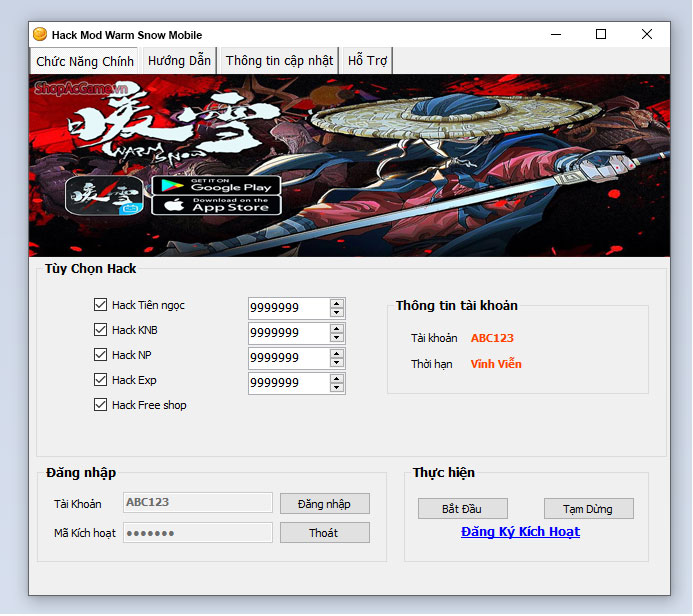Viewport: 693px width, 616px height.
Task: Maximize the Hack Mod Warm Snow window
Action: click(601, 34)
